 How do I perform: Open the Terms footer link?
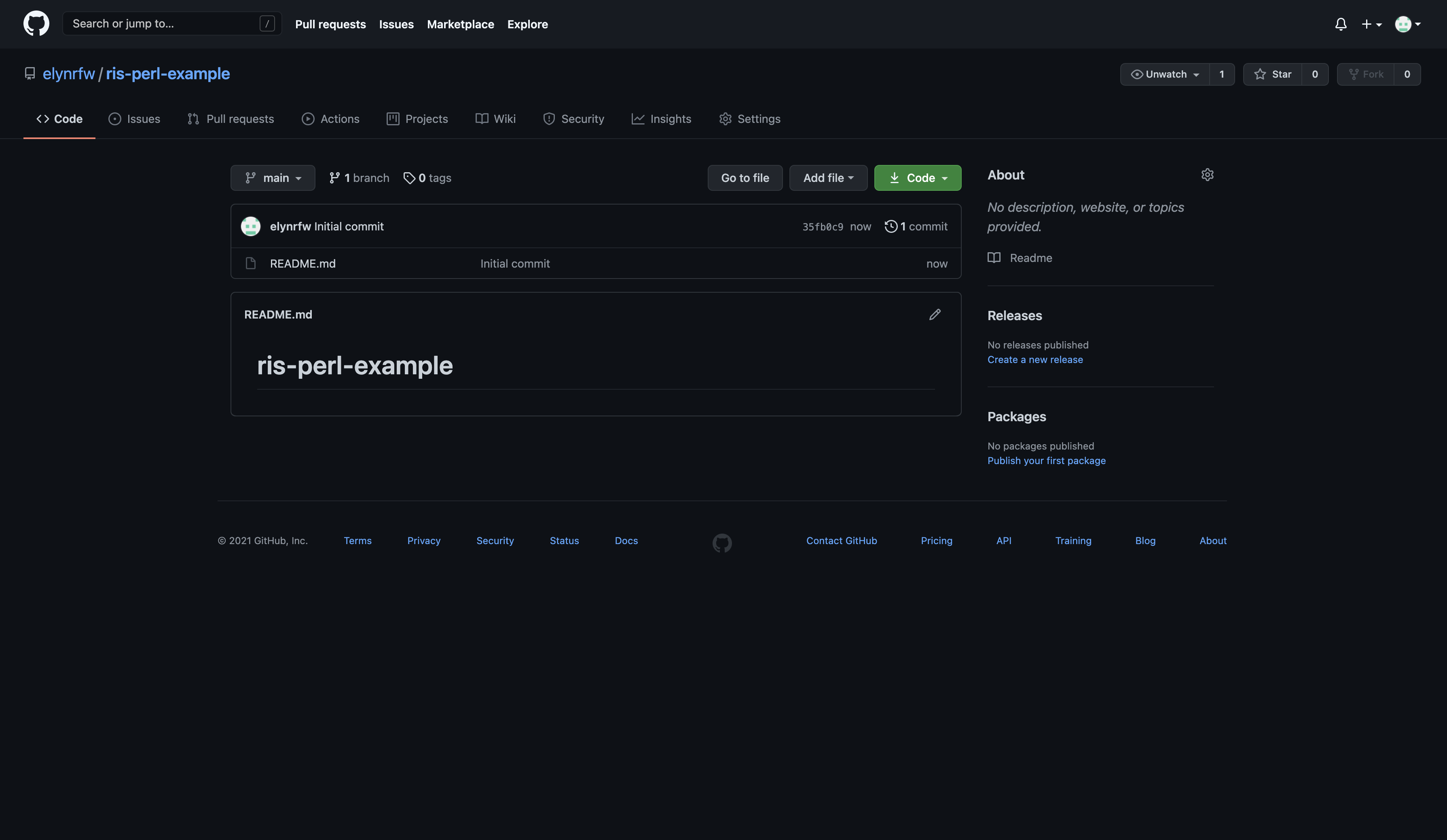pos(358,540)
